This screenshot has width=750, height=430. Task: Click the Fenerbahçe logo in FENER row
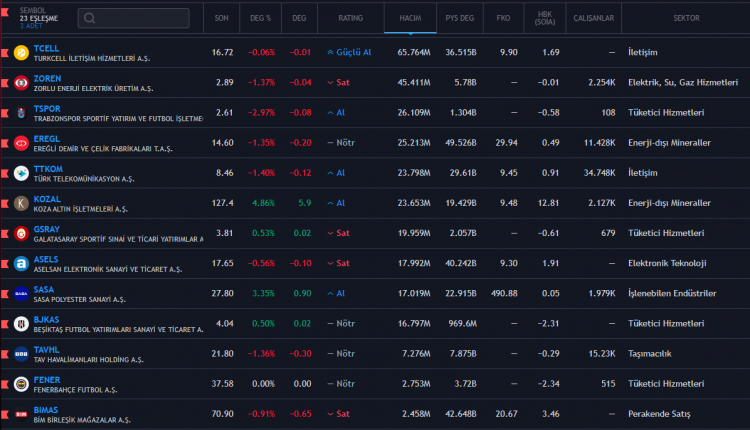pyautogui.click(x=21, y=384)
